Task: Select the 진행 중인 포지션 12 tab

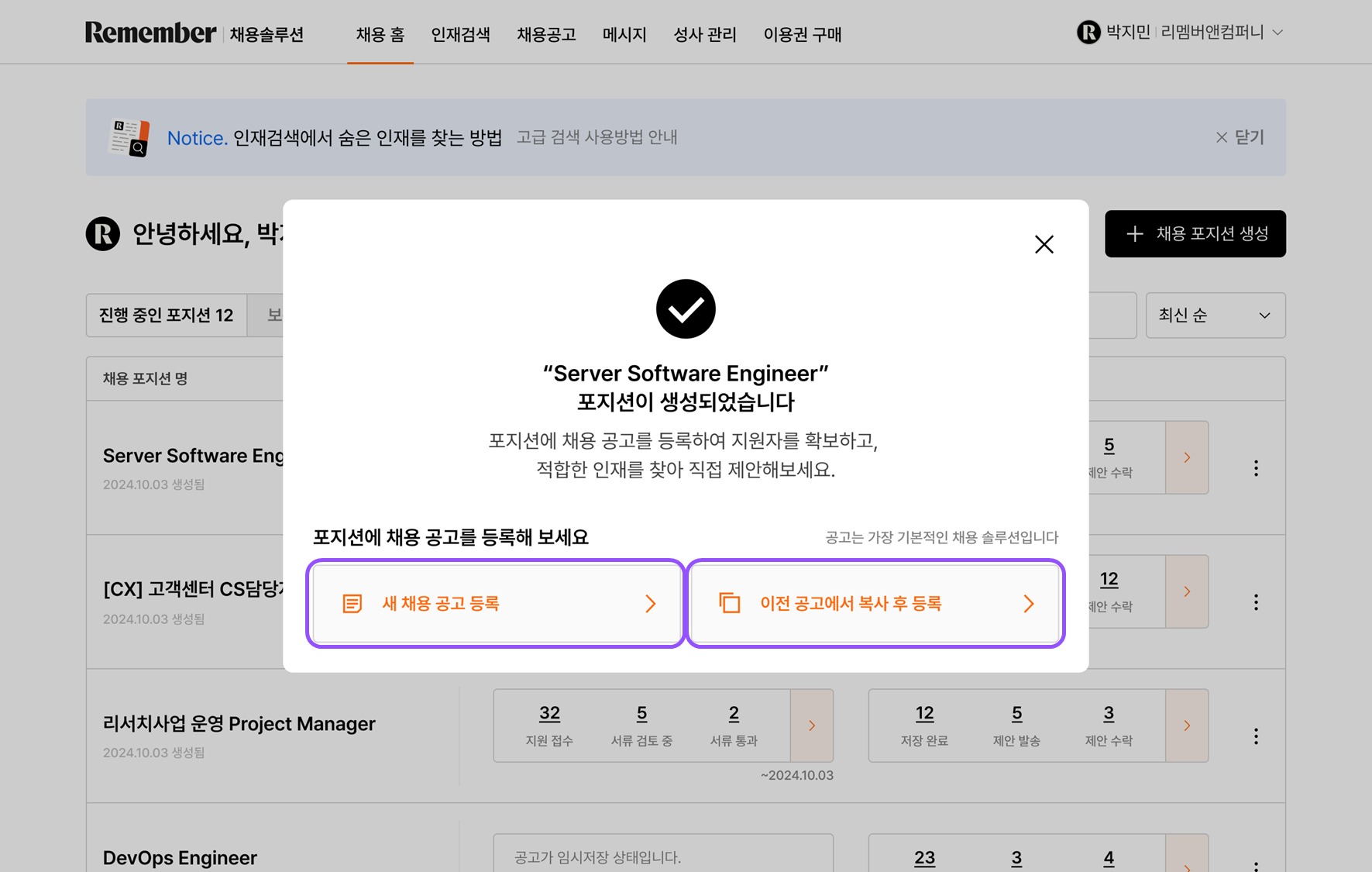Action: (167, 315)
